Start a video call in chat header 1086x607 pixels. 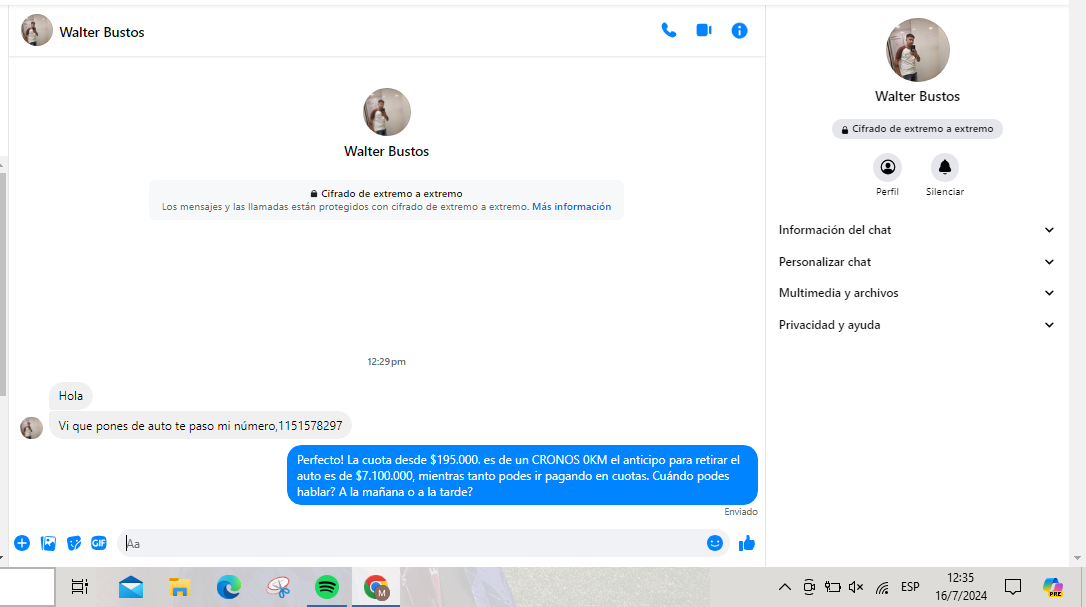704,31
